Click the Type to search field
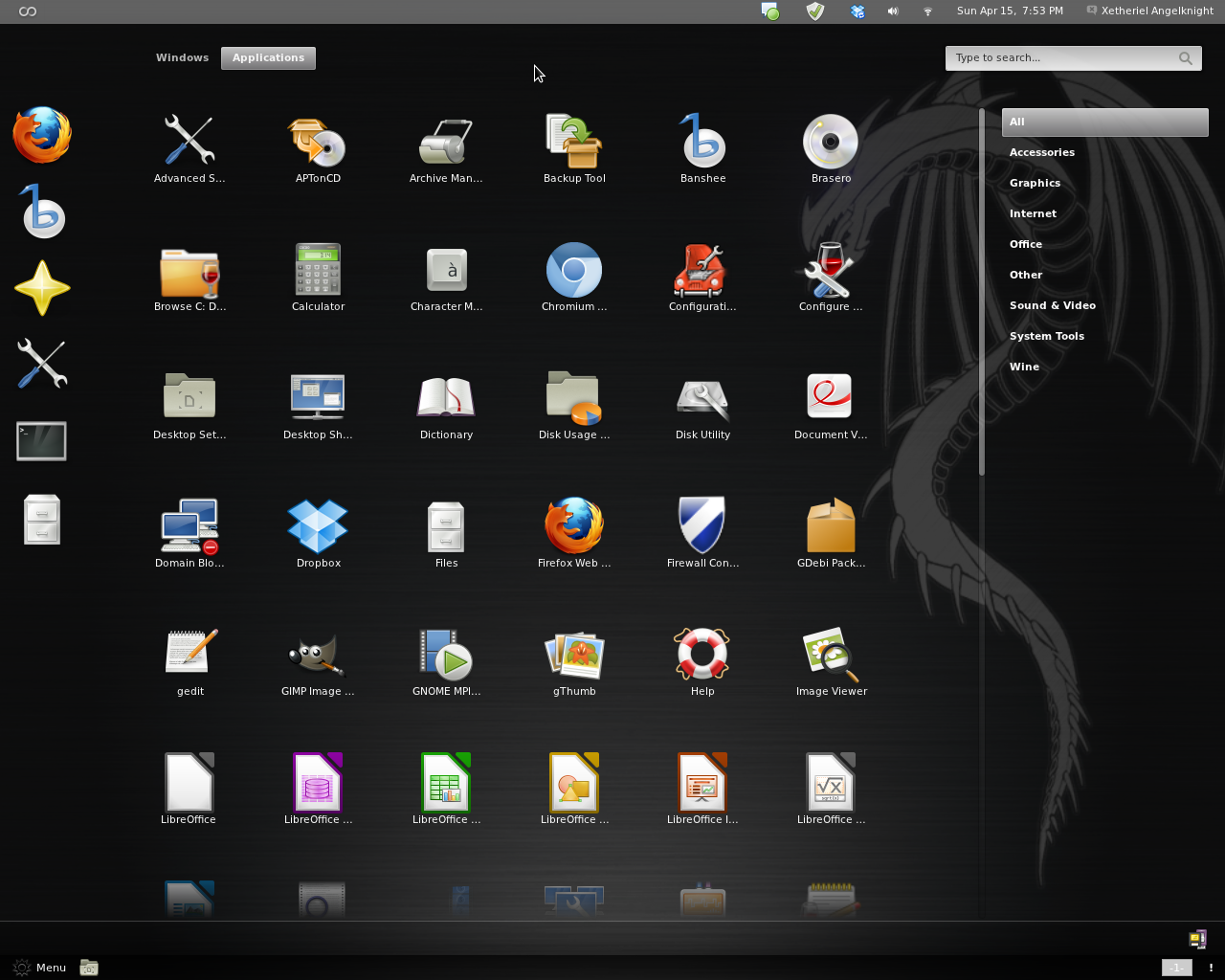This screenshot has height=980, width=1225. (1073, 58)
